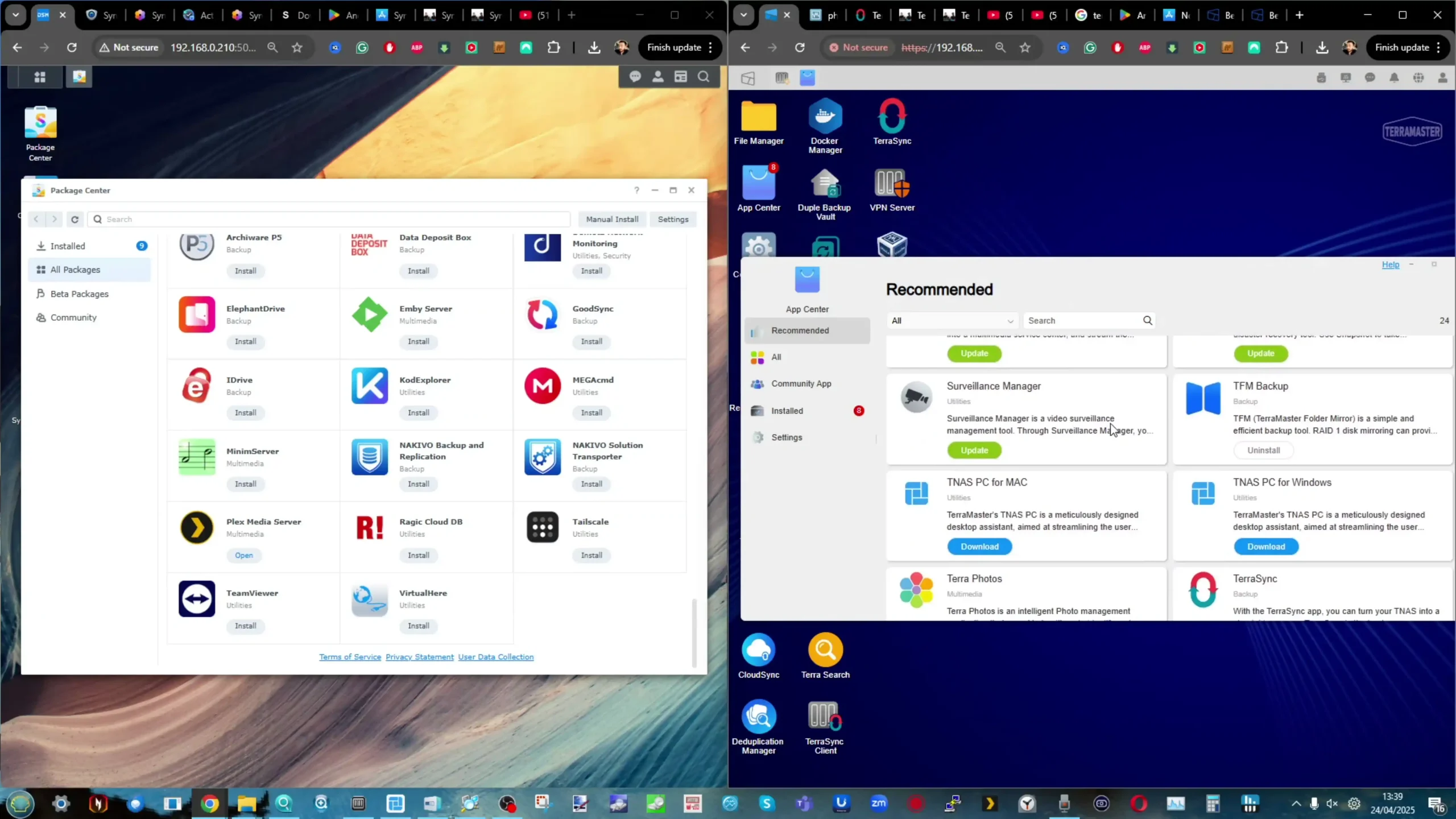Click the KodExplorer package icon

(370, 386)
